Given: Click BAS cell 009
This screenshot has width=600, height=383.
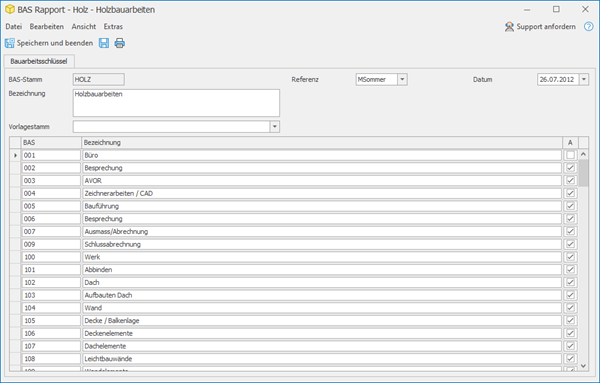Looking at the screenshot, I should coord(51,244).
